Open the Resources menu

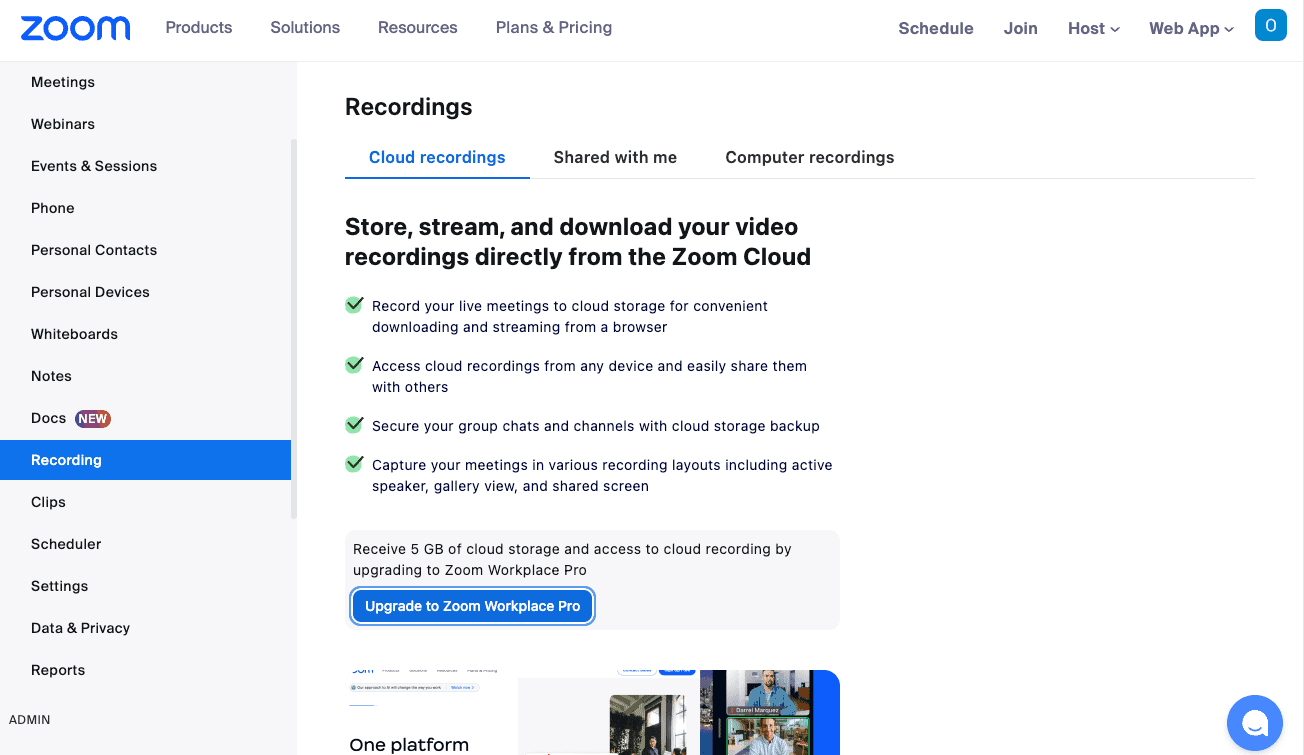point(417,28)
